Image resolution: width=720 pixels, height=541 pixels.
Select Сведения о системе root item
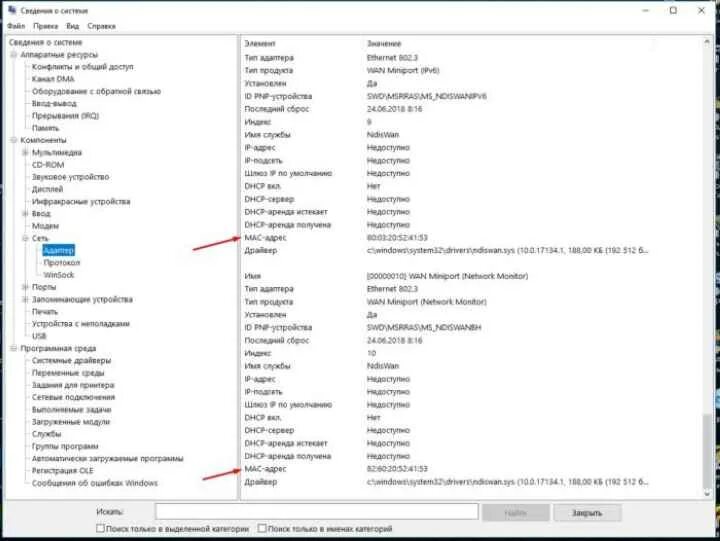click(45, 42)
